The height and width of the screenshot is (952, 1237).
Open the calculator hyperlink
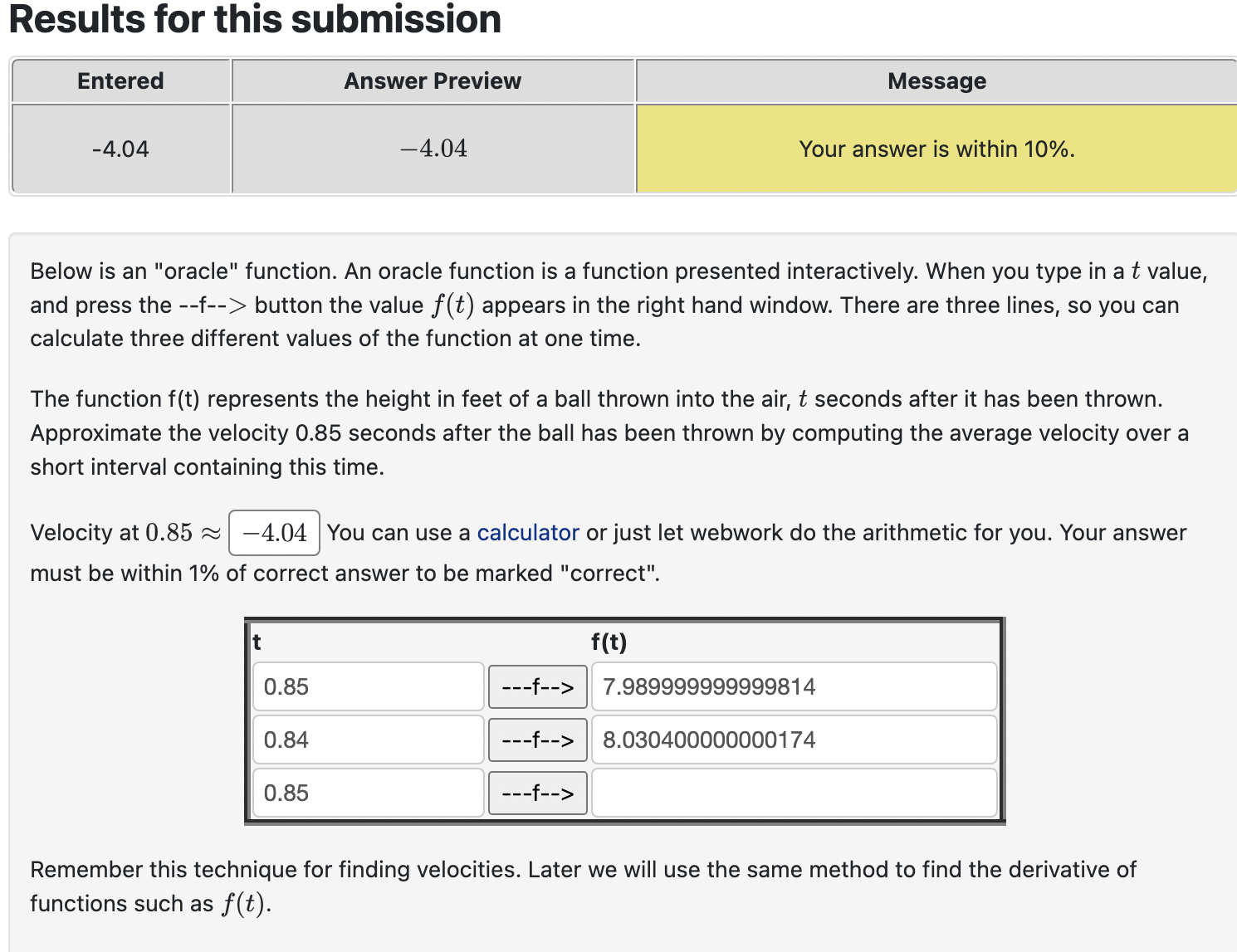click(528, 532)
